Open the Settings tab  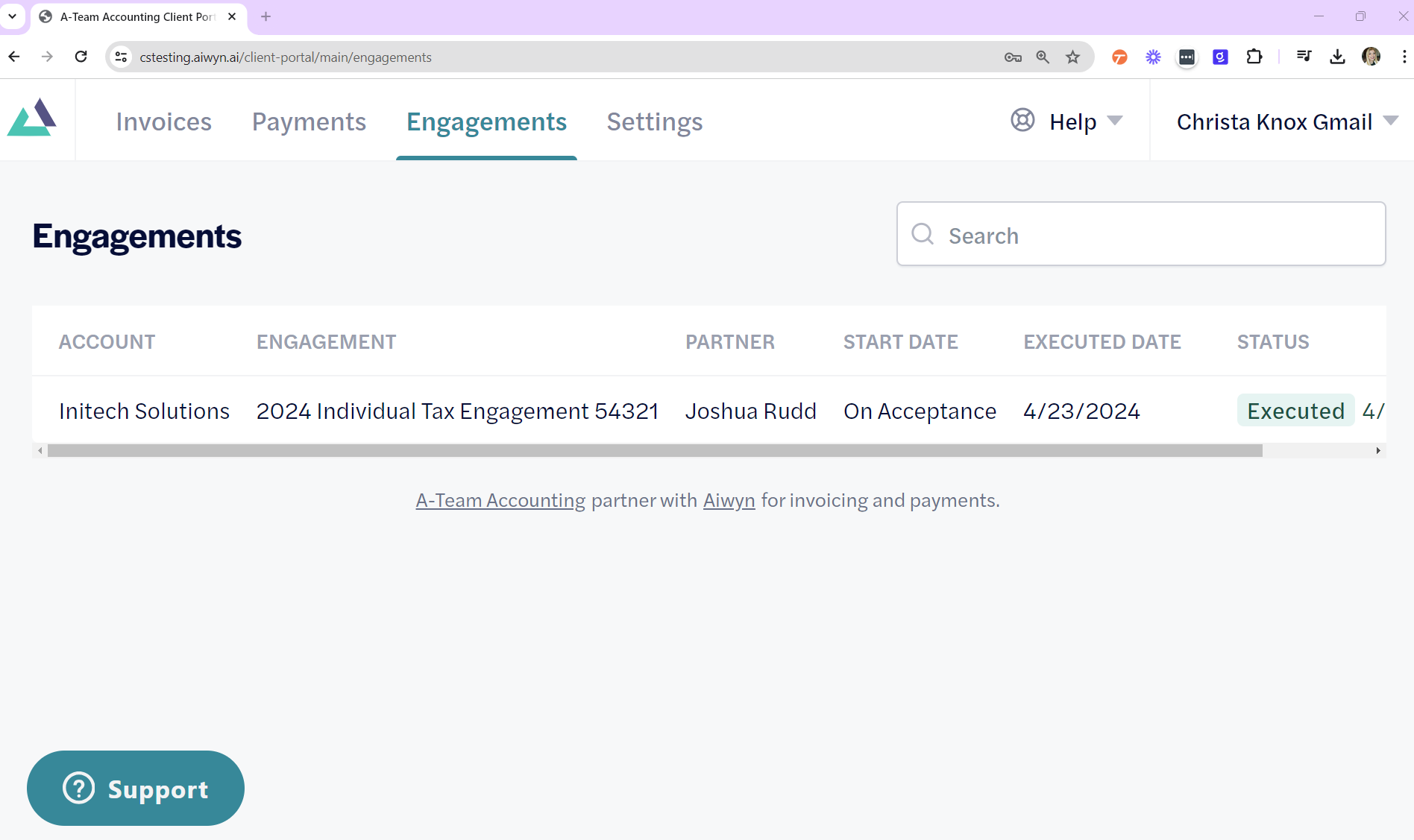coord(655,121)
